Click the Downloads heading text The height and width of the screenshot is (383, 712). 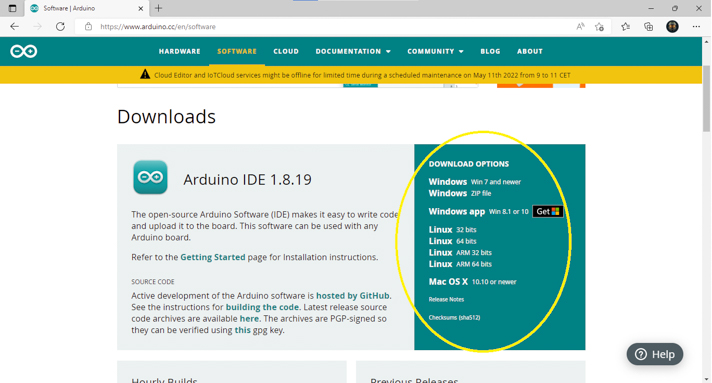pyautogui.click(x=166, y=117)
